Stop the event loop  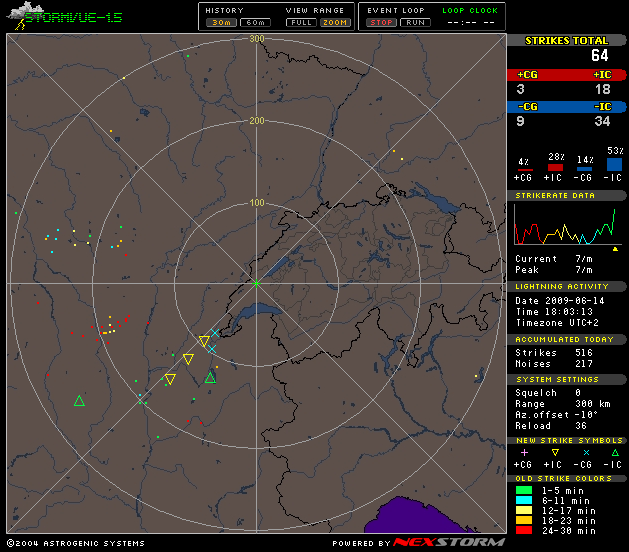pyautogui.click(x=381, y=23)
